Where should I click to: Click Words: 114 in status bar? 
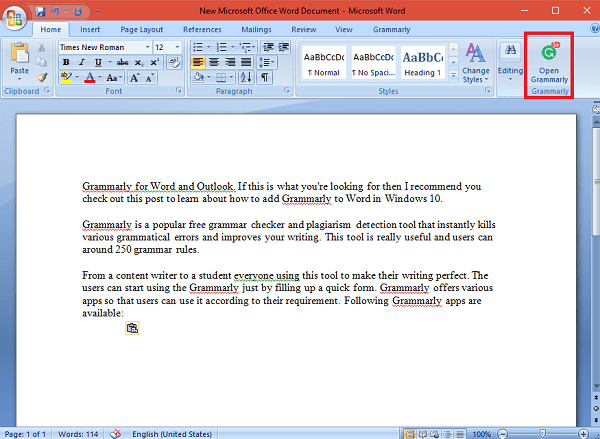(x=78, y=434)
